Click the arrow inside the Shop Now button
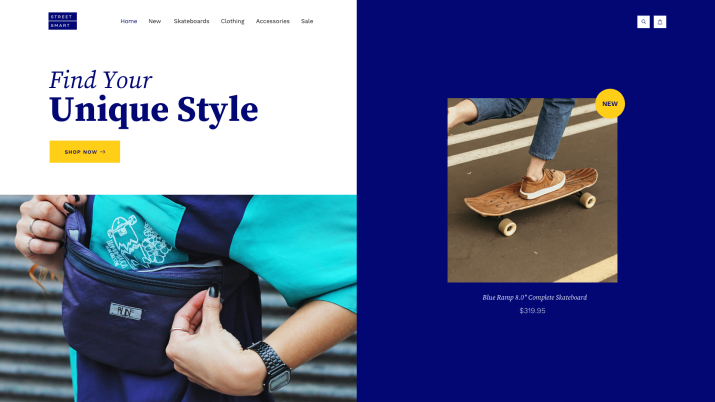Viewport: 715px width, 402px height. pos(103,152)
